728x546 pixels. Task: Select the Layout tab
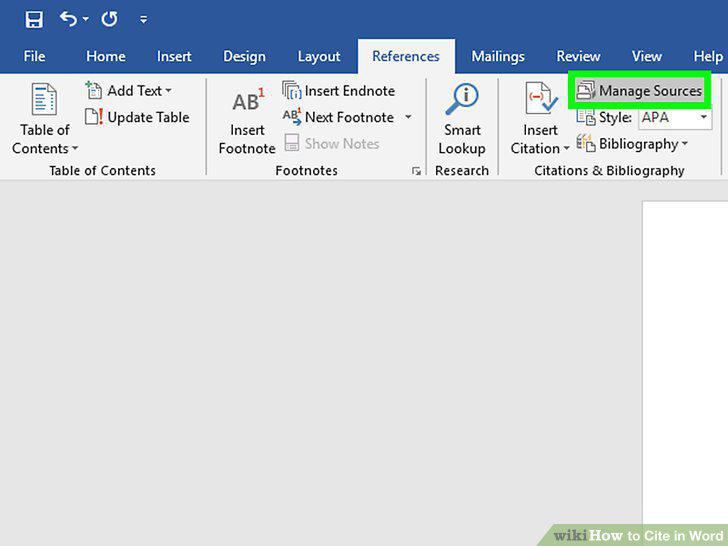tap(319, 56)
